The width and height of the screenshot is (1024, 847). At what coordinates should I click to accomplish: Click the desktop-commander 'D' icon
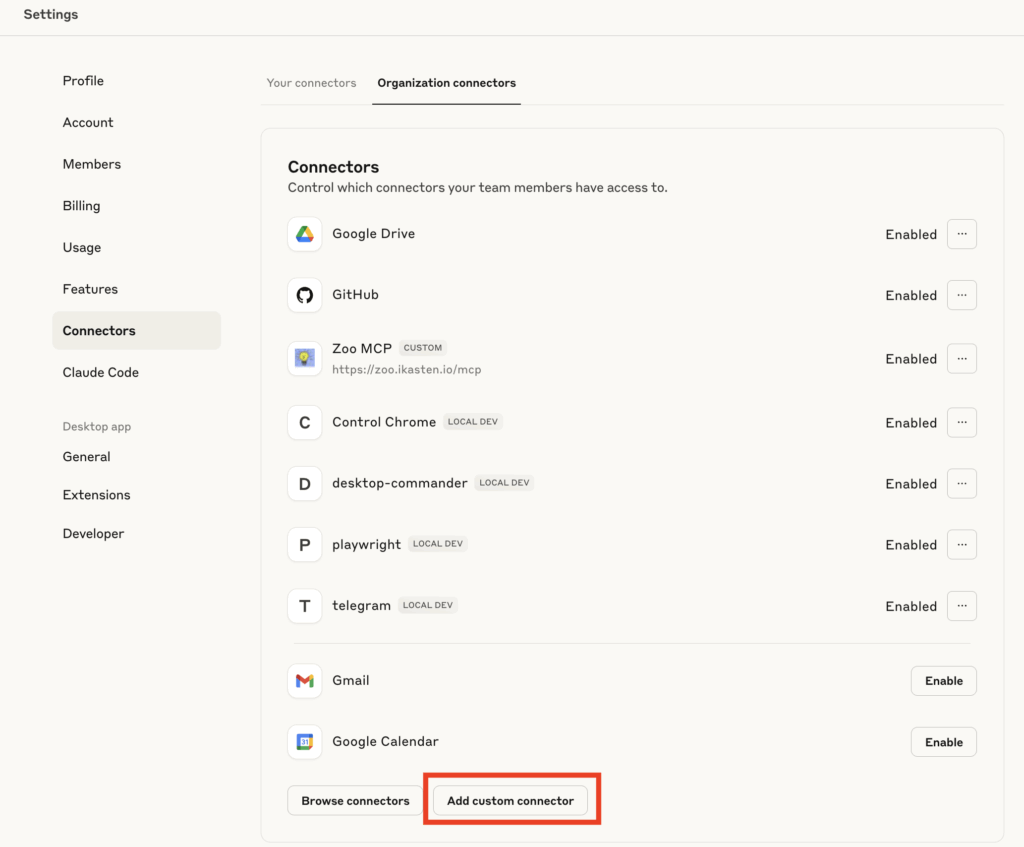pos(305,484)
